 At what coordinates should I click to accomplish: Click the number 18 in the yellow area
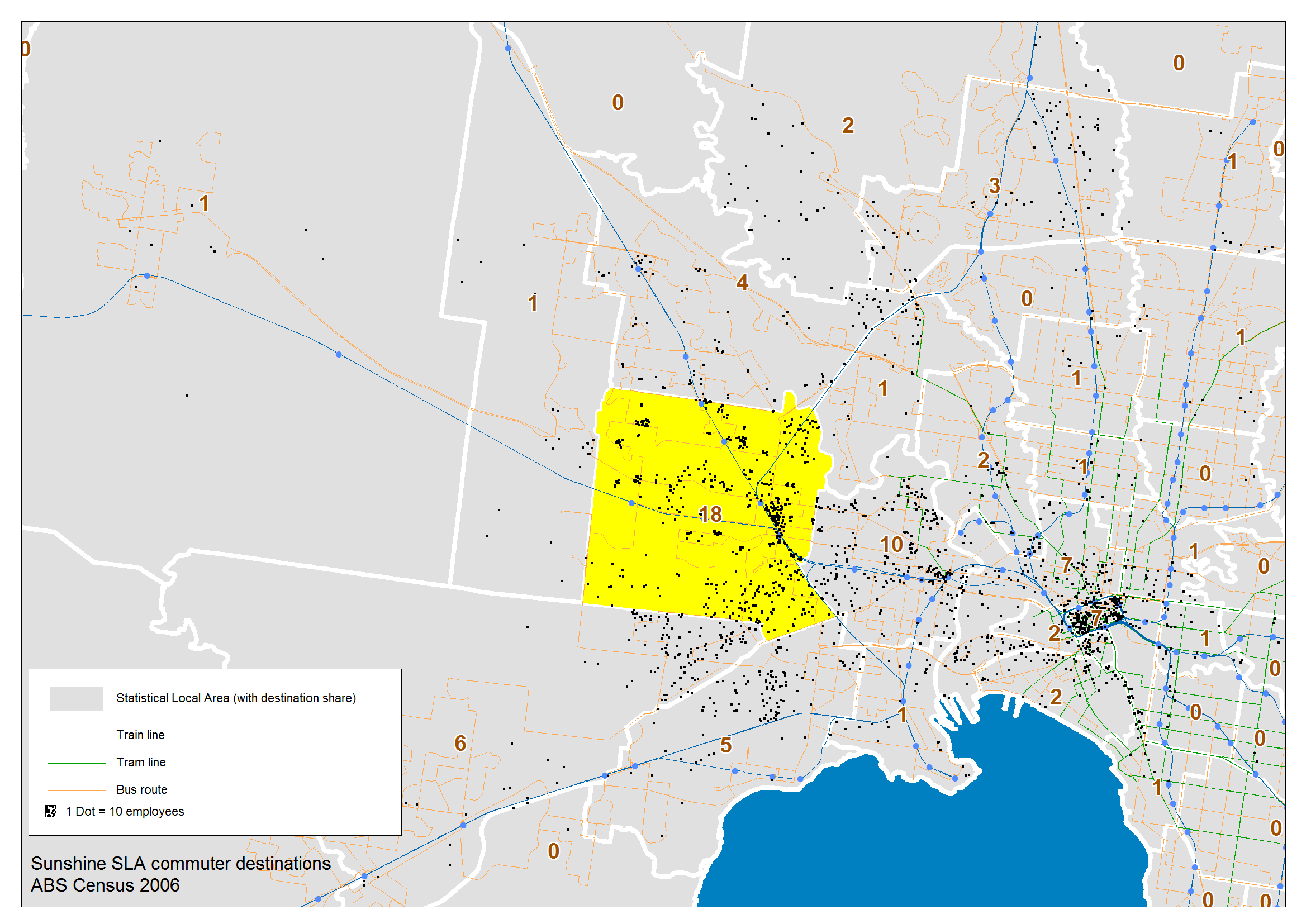tap(710, 515)
